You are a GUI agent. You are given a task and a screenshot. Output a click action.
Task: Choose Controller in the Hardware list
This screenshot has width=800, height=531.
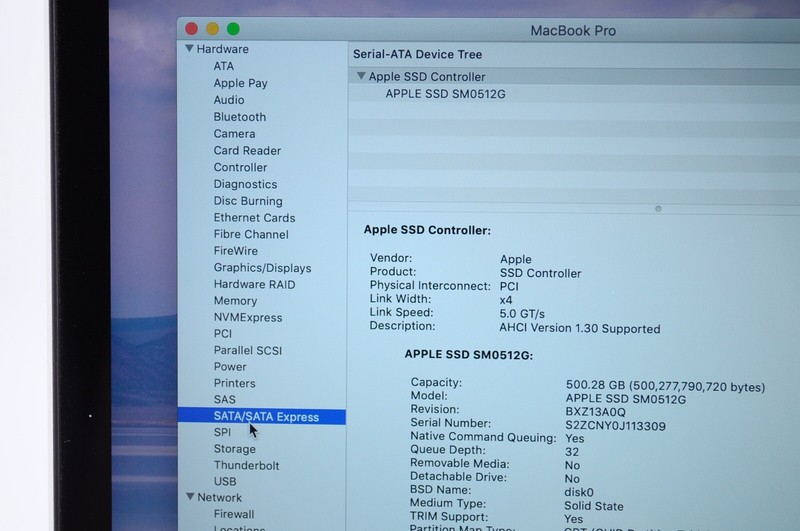(240, 167)
